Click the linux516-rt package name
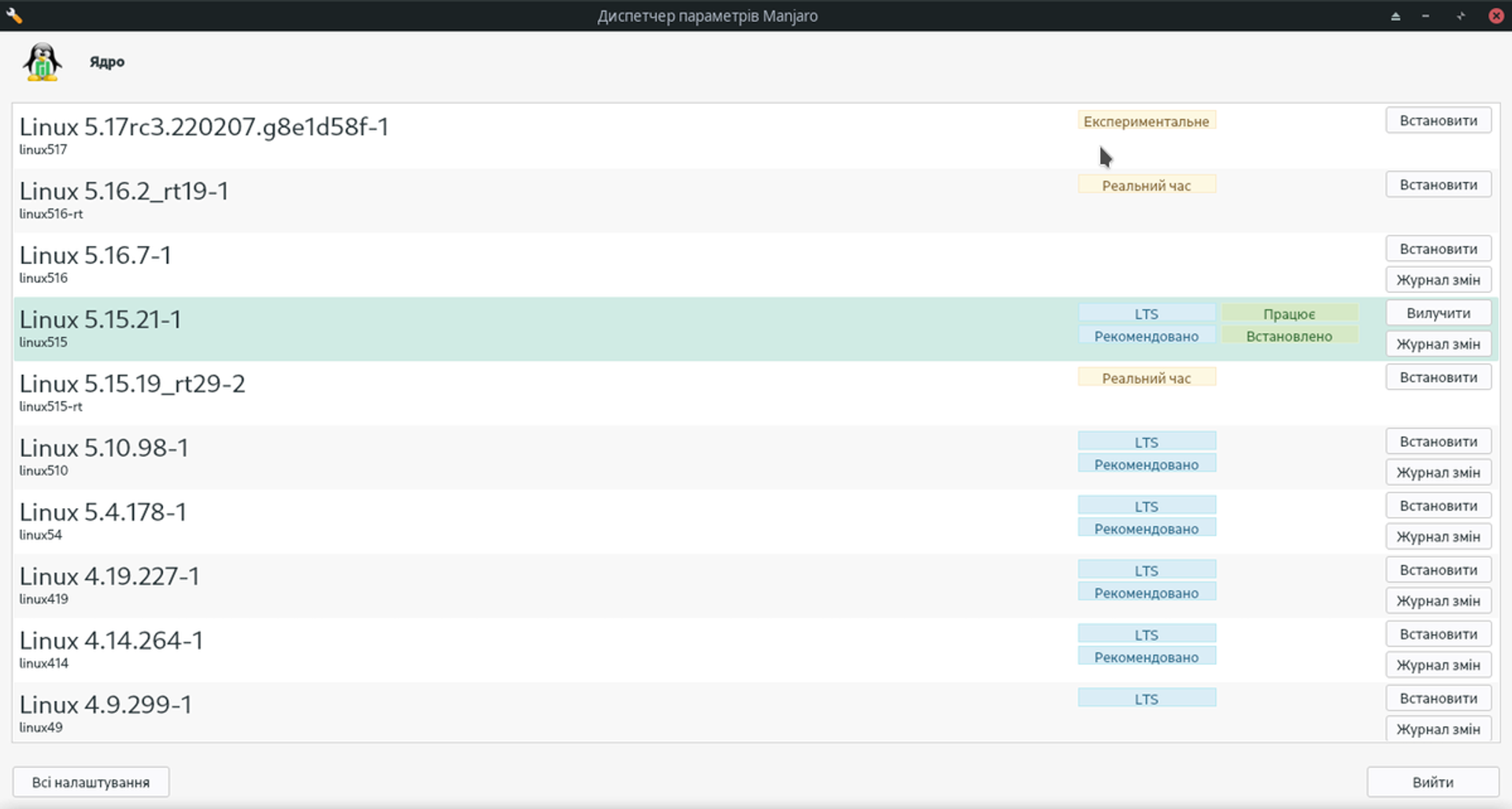 (x=51, y=214)
